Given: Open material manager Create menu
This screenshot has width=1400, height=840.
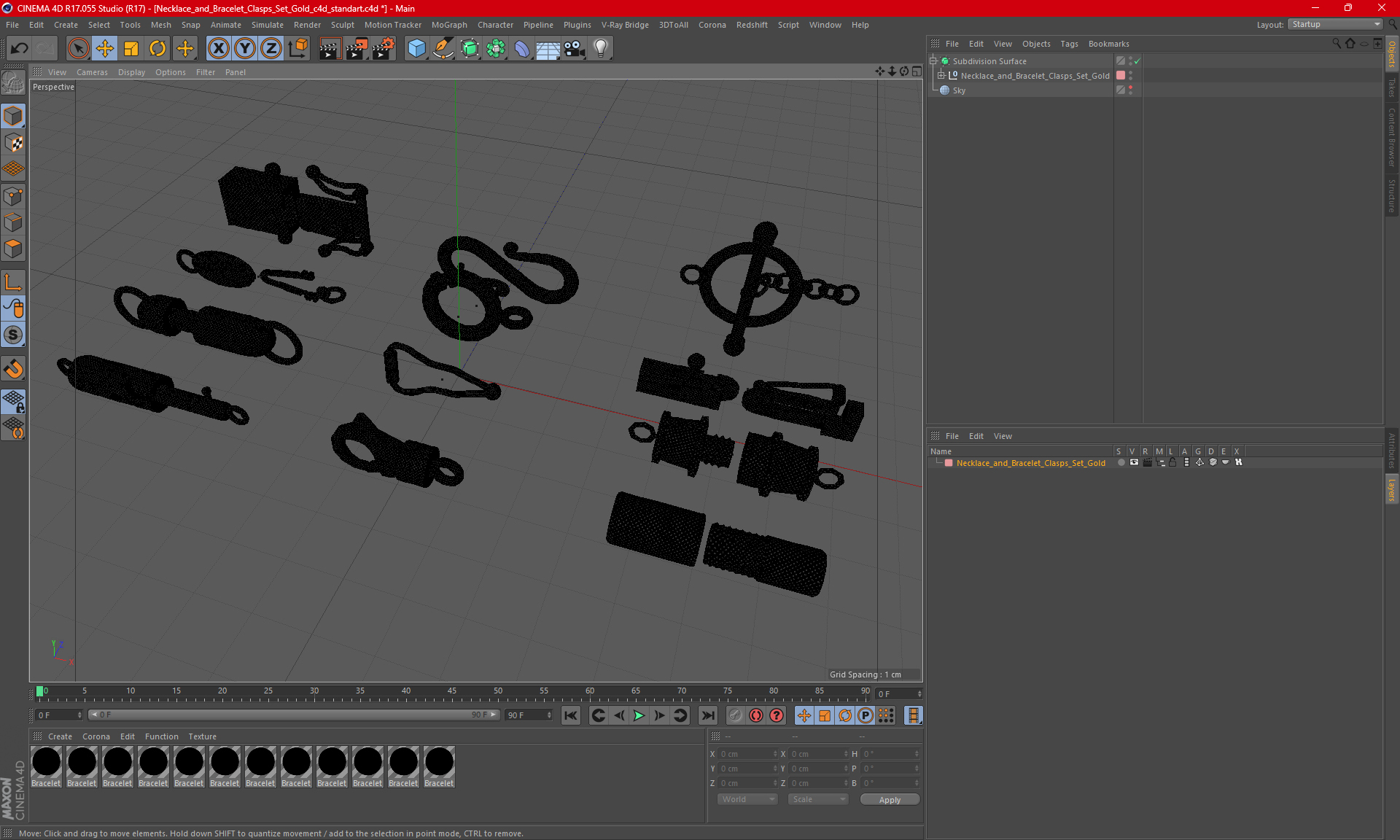Looking at the screenshot, I should [x=60, y=736].
